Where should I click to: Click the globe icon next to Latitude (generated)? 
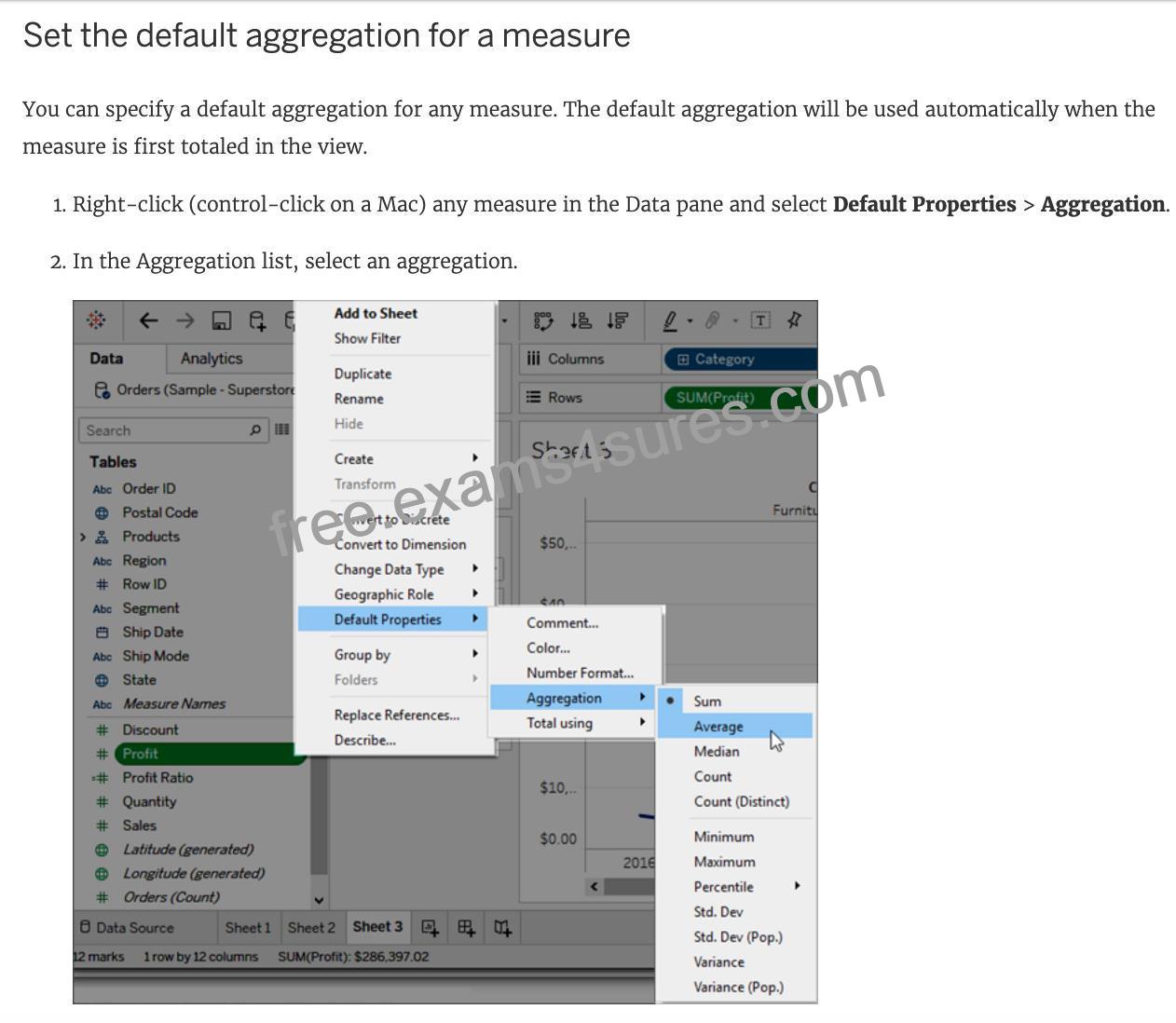pyautogui.click(x=102, y=850)
